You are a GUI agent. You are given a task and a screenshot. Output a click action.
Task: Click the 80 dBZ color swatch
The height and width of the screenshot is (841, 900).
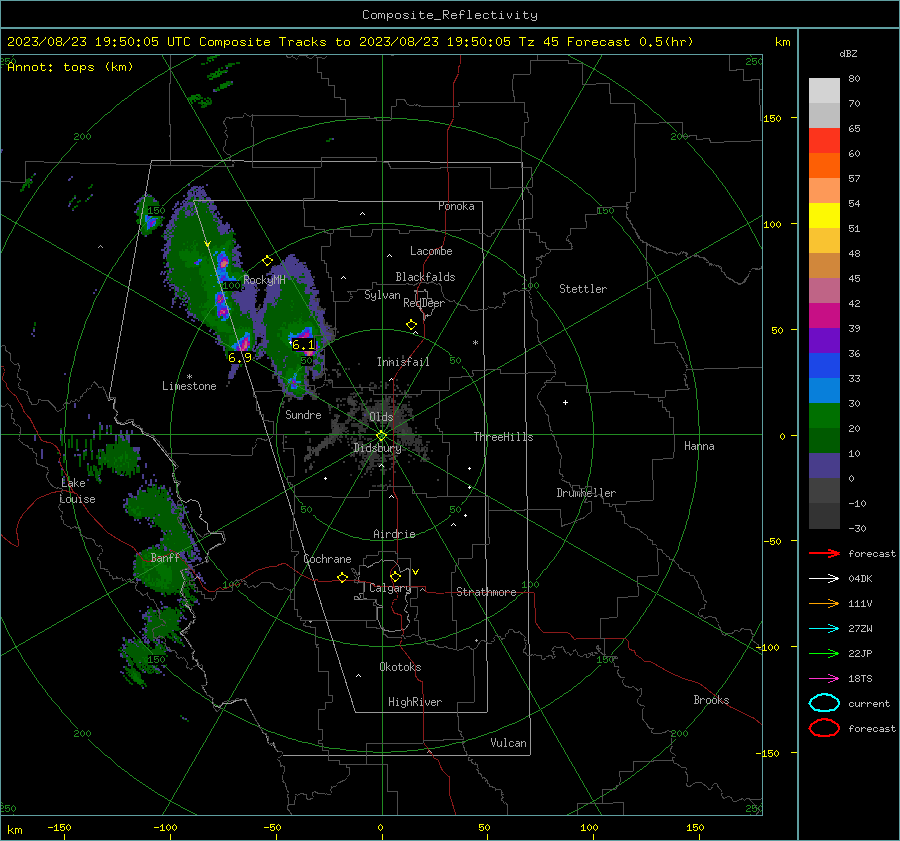click(824, 90)
